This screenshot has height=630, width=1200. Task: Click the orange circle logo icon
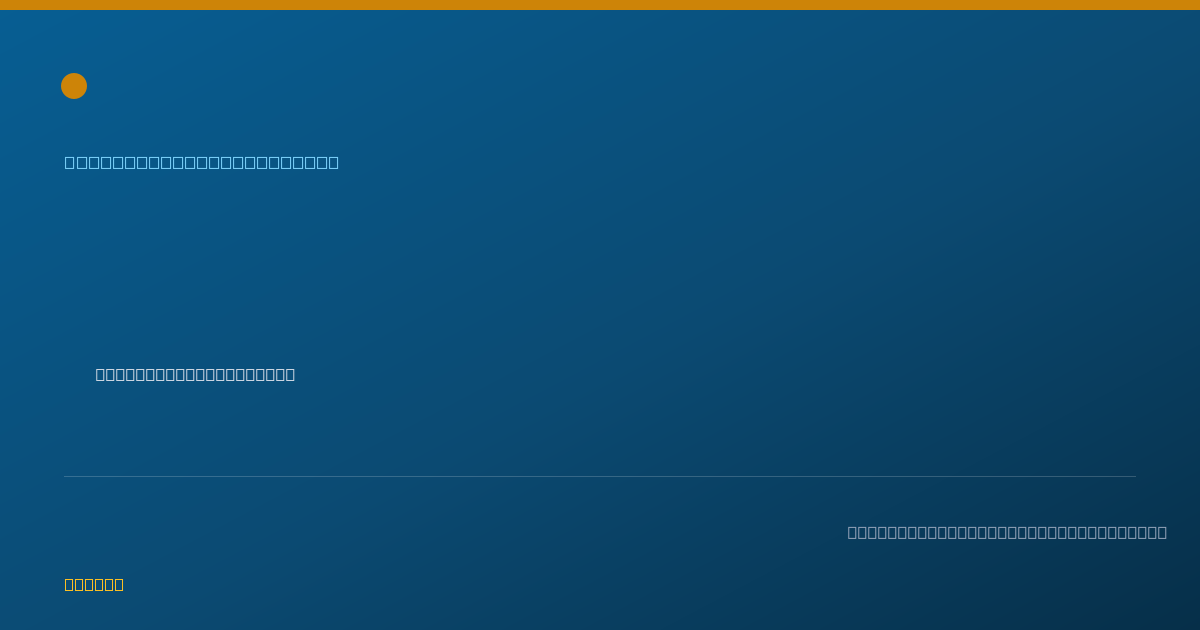(x=74, y=86)
